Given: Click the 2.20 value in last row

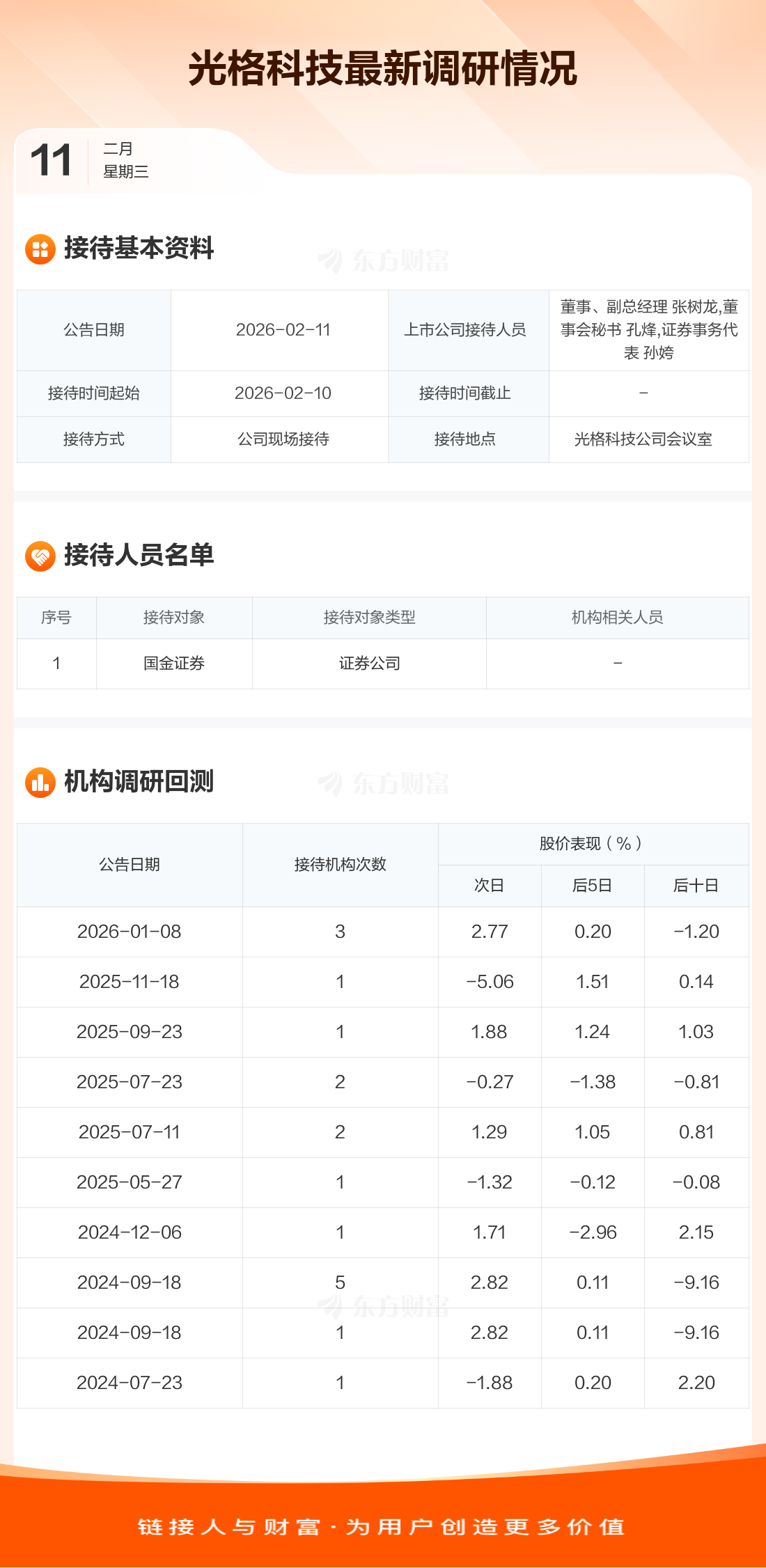Looking at the screenshot, I should tap(696, 1383).
